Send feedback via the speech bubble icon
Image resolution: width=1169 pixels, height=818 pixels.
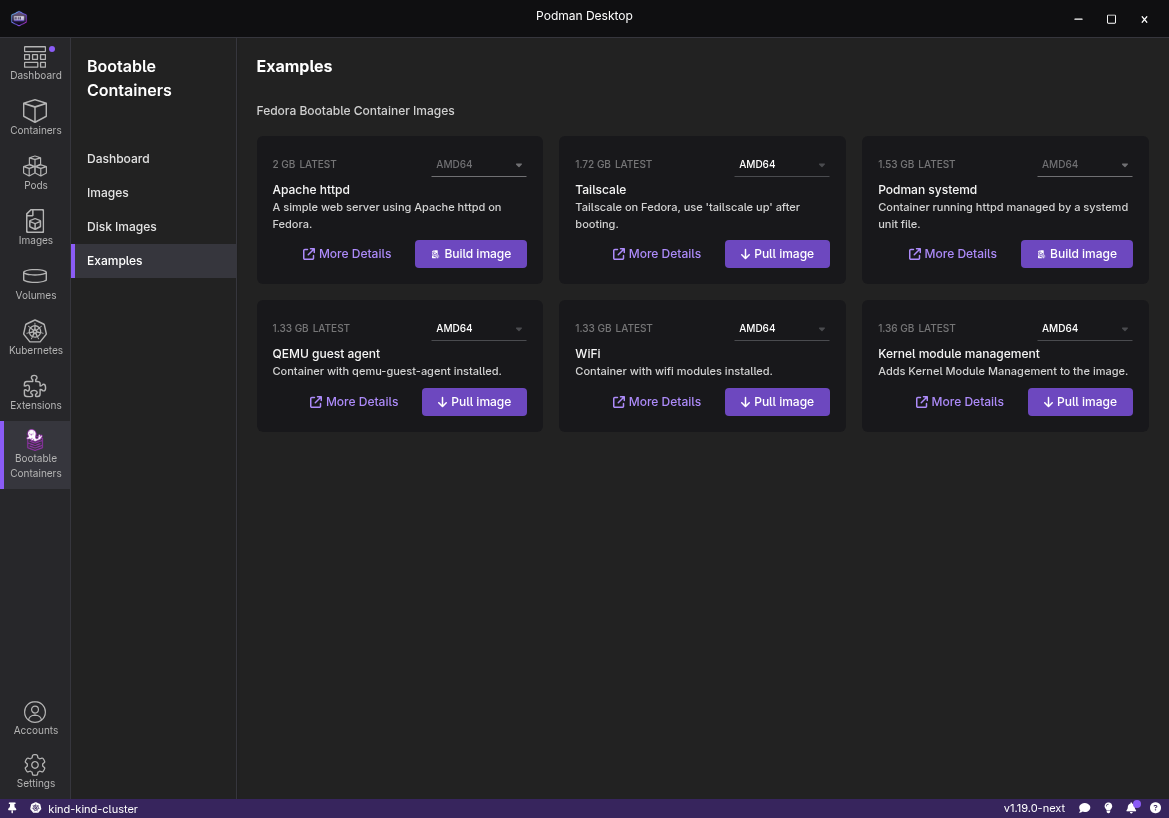(x=1084, y=808)
